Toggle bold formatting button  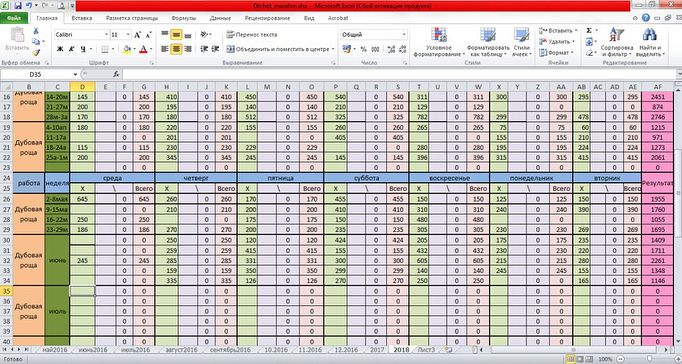[60, 49]
